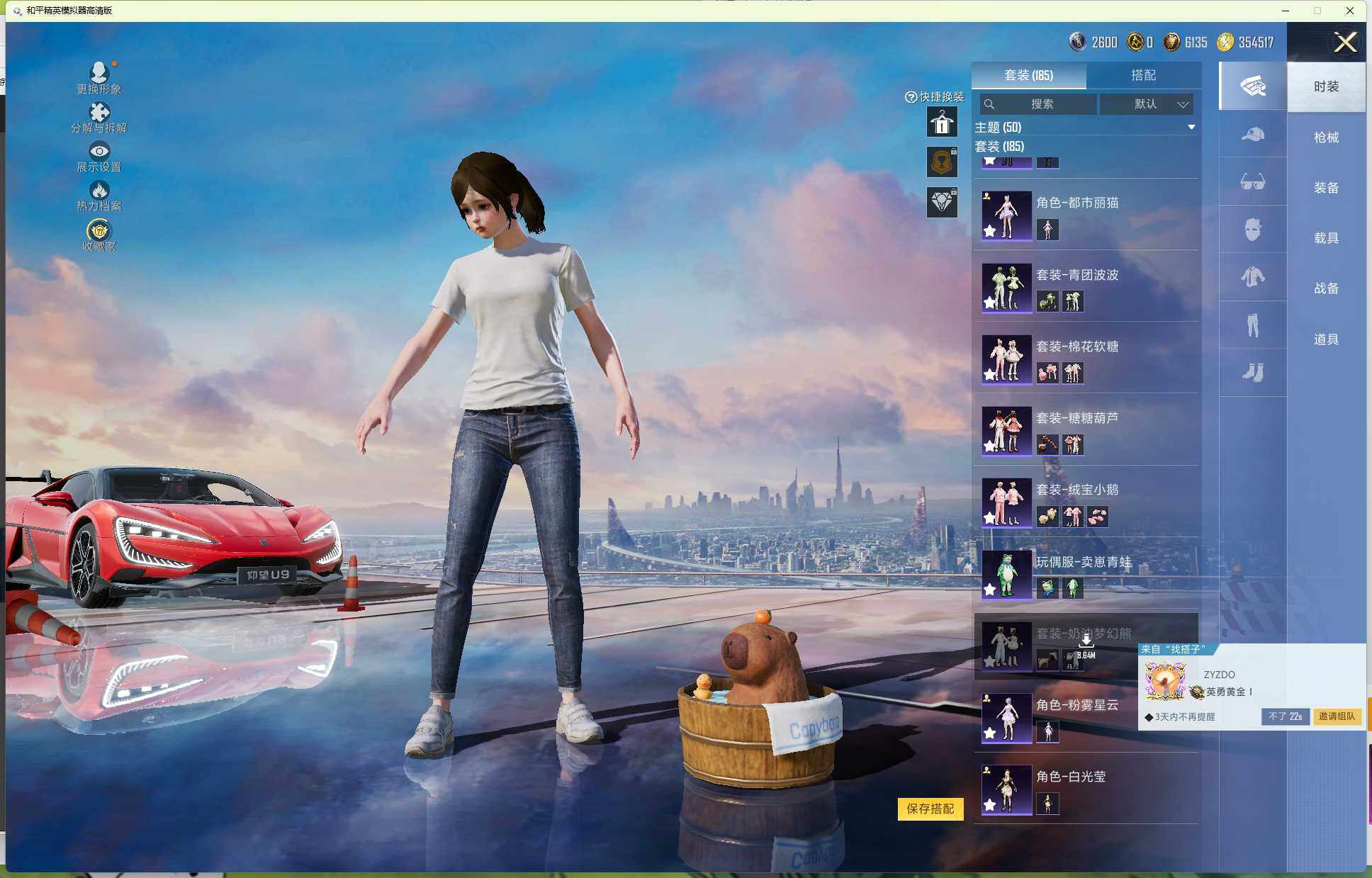Select the glasses category icon

tap(1252, 182)
